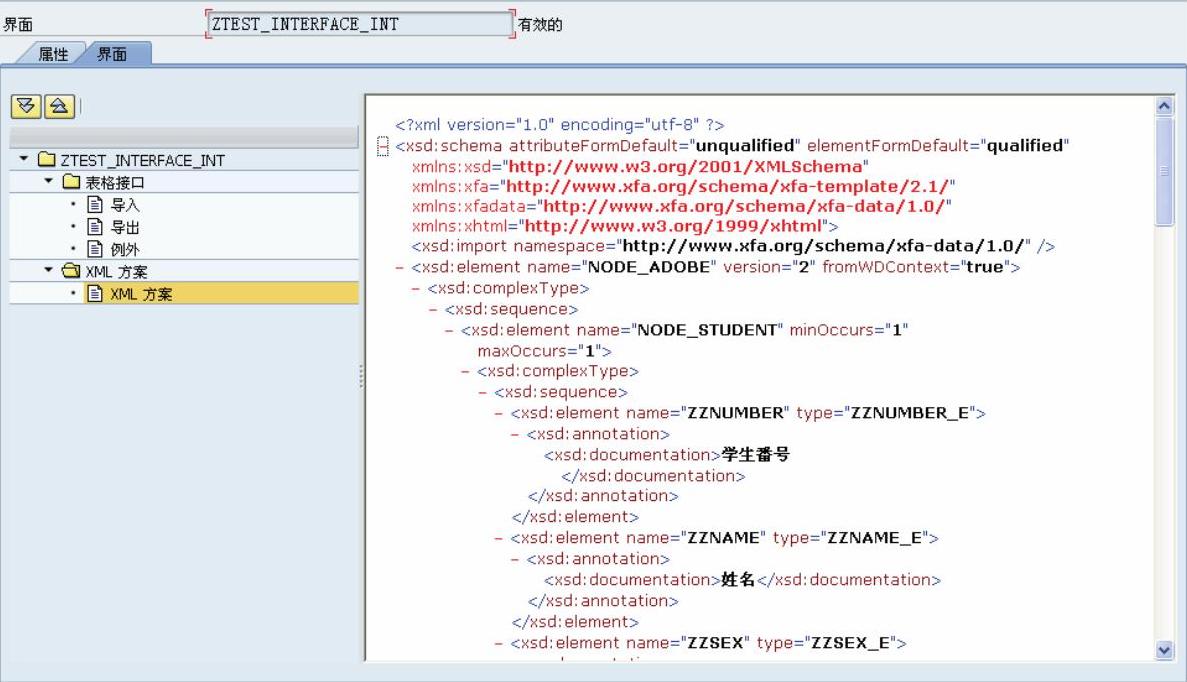Click the 表格接口 folder icon
Image resolution: width=1187 pixels, height=682 pixels.
(x=72, y=182)
